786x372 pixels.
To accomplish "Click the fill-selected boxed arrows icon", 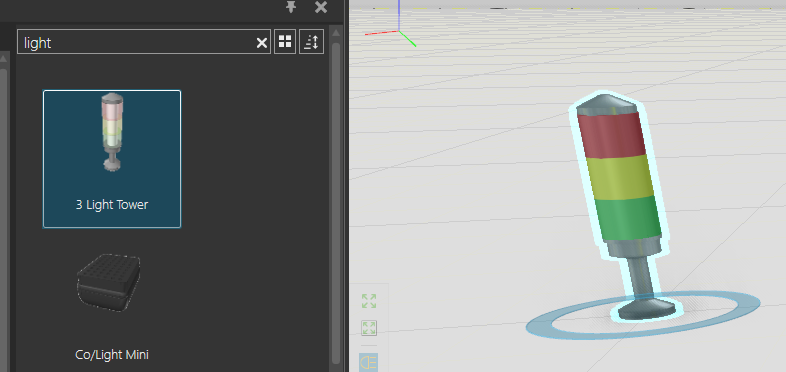I will pos(369,328).
